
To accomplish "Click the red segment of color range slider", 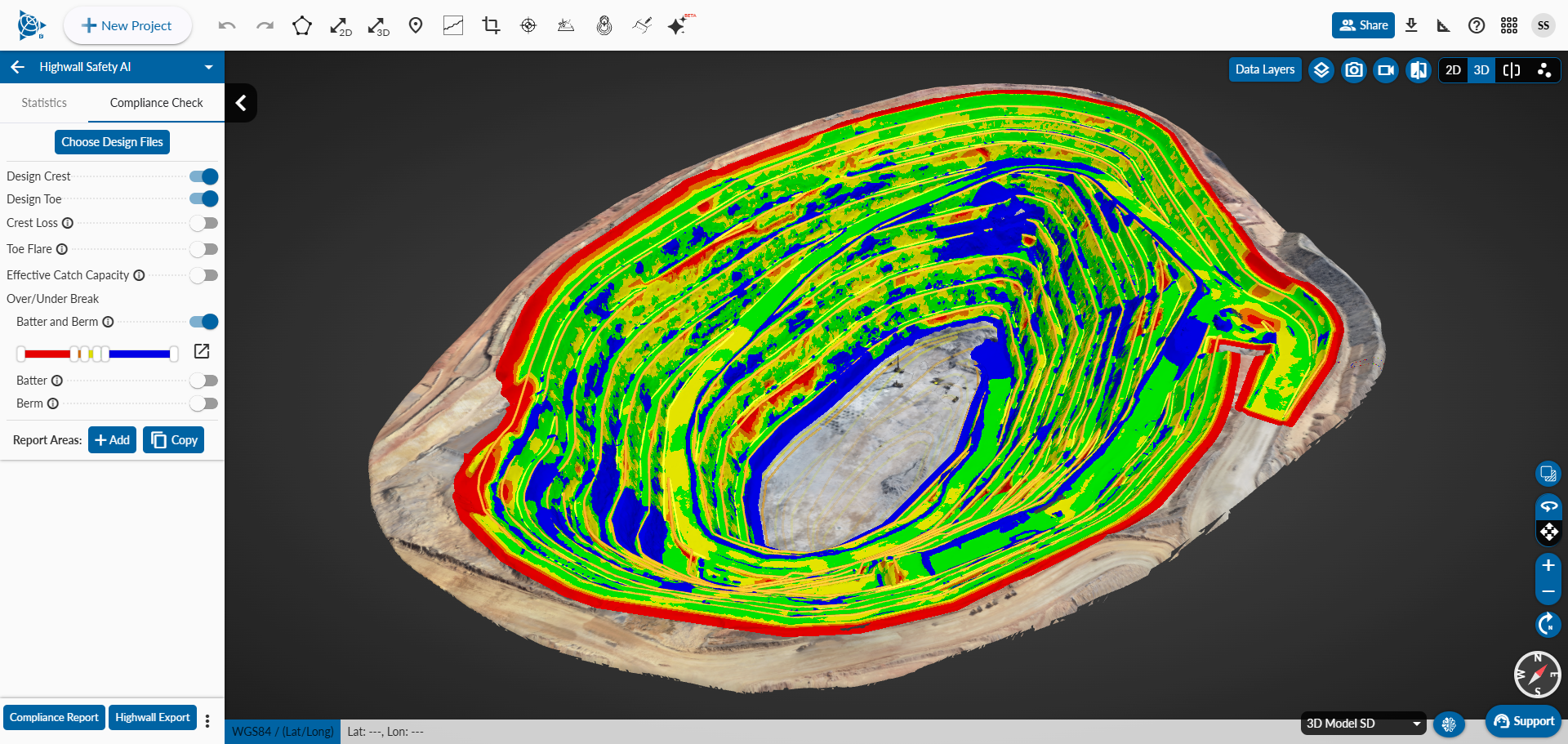I will click(x=47, y=354).
